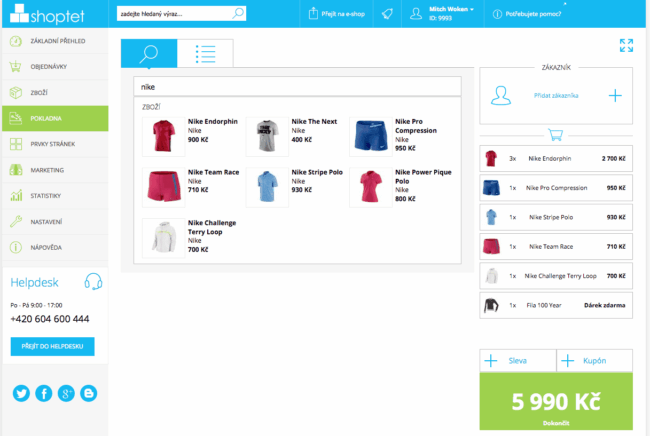Open Objednávky in sidebar

pyautogui.click(x=55, y=67)
